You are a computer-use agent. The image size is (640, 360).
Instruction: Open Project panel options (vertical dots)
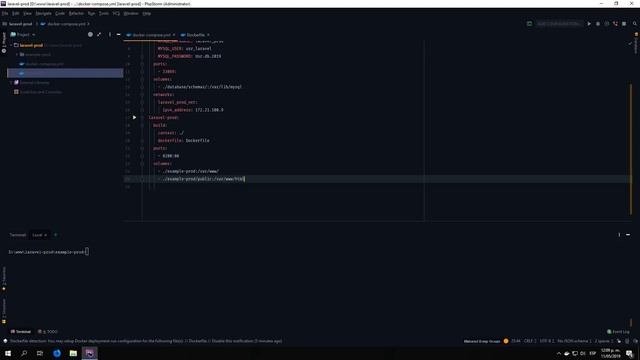point(109,35)
